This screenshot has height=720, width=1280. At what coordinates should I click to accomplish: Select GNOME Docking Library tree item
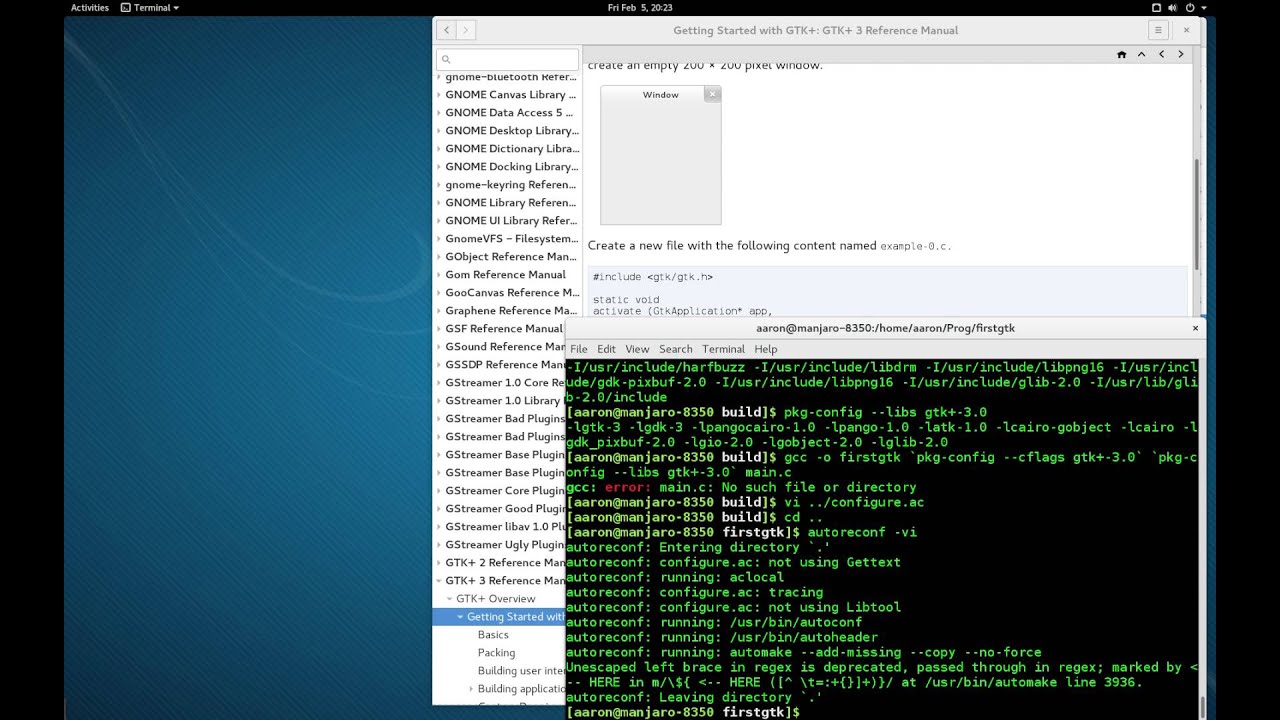coord(512,167)
